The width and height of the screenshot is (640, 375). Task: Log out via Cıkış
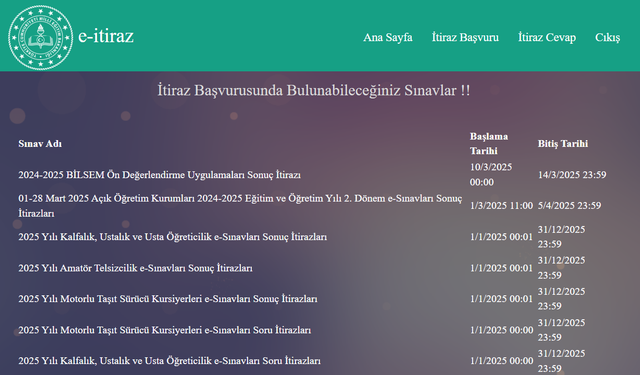(607, 37)
